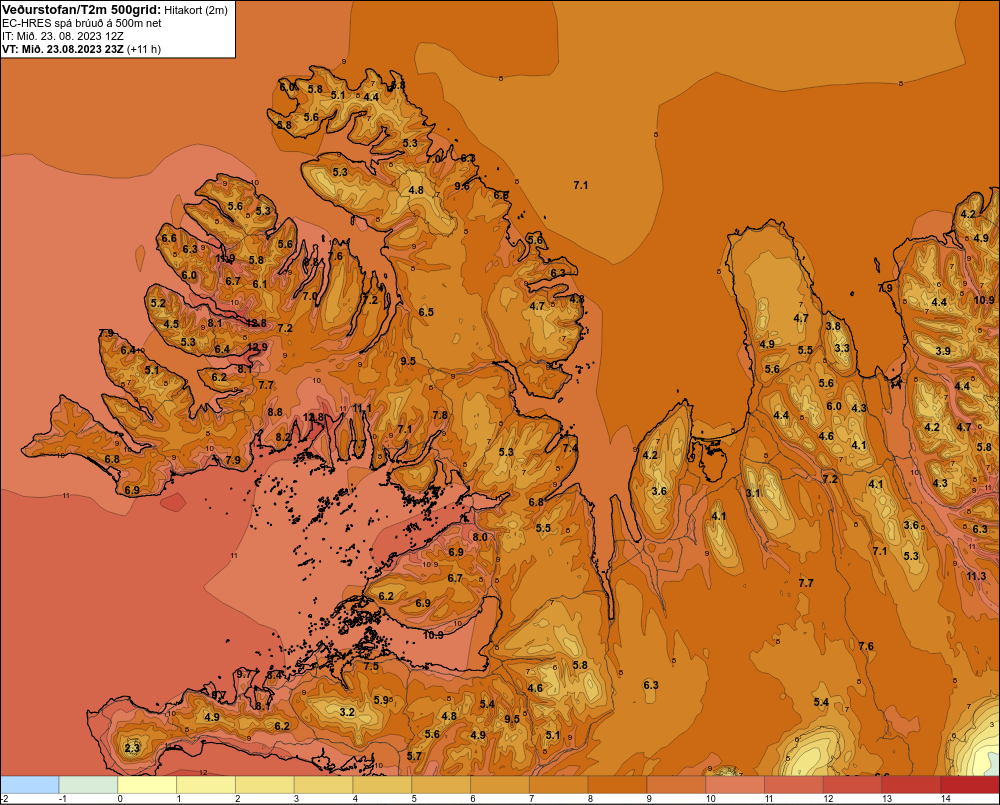Viewport: 1000px width, 805px height.
Task: Select the pale yellow 0 to 1 legend swatch
Action: 147,785
